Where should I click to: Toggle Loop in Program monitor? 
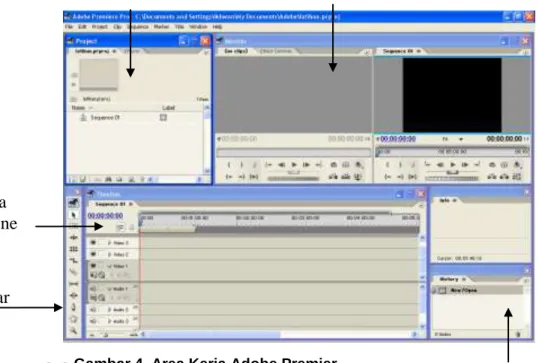click(x=492, y=165)
